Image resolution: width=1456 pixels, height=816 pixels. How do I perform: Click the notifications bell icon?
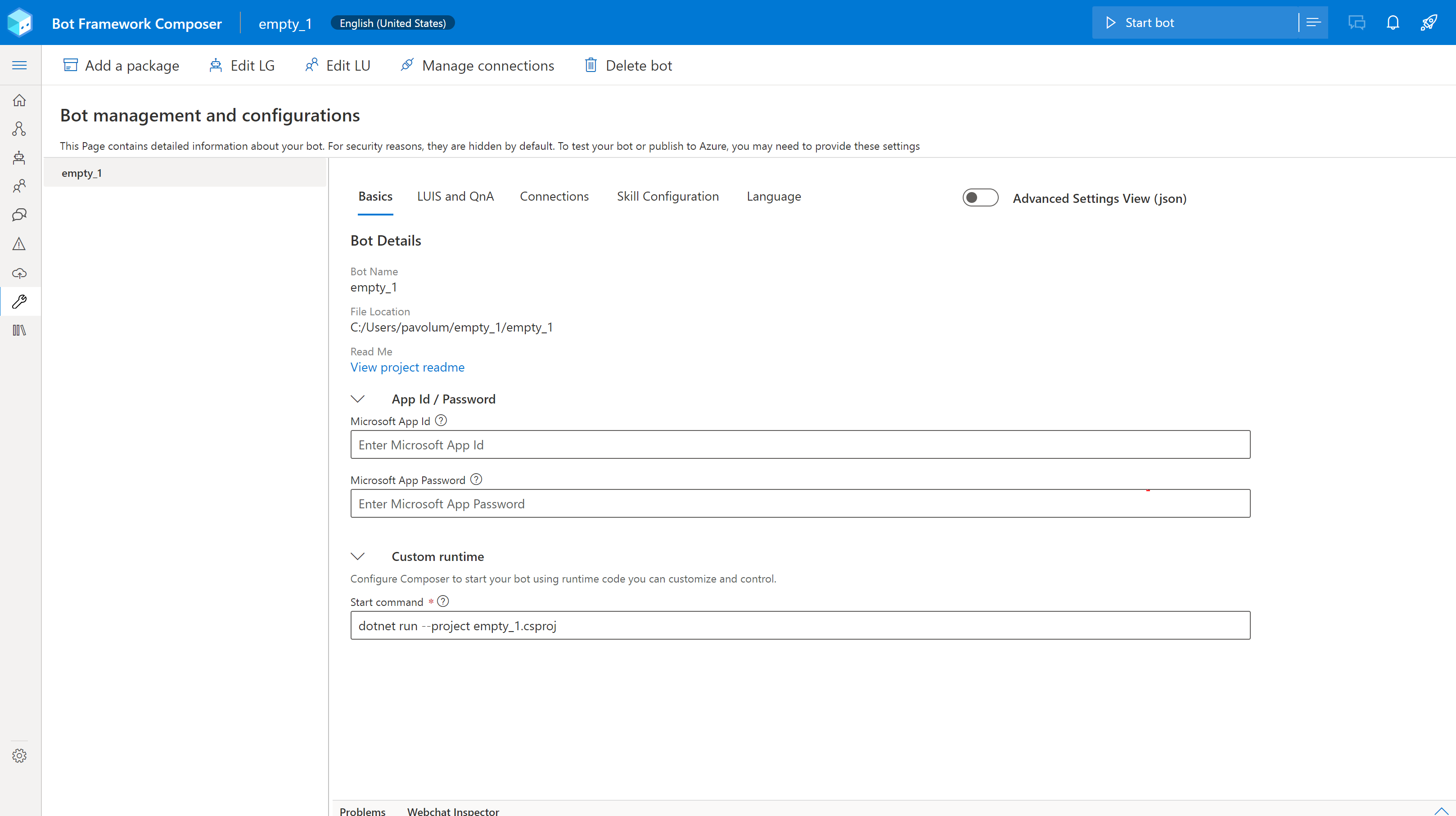pos(1393,22)
